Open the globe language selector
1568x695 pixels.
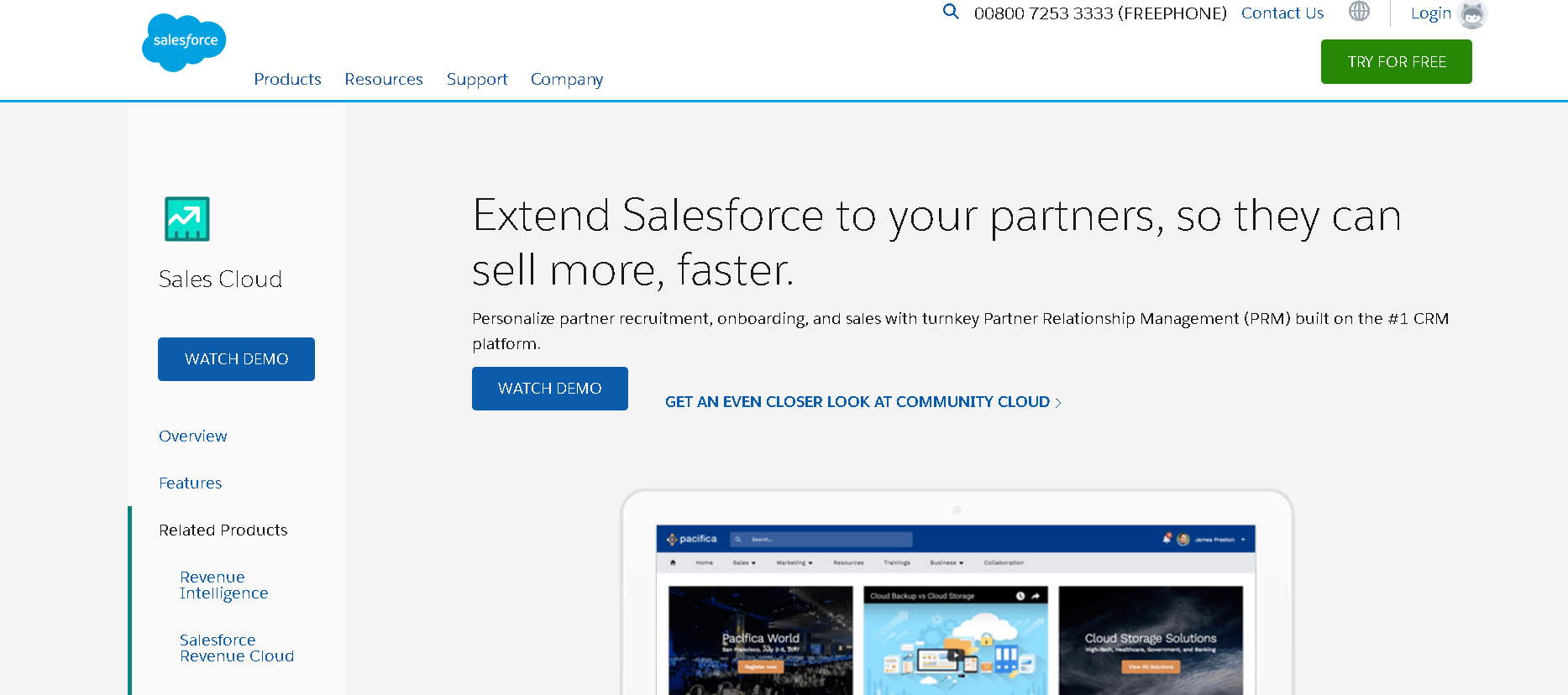pos(1359,12)
